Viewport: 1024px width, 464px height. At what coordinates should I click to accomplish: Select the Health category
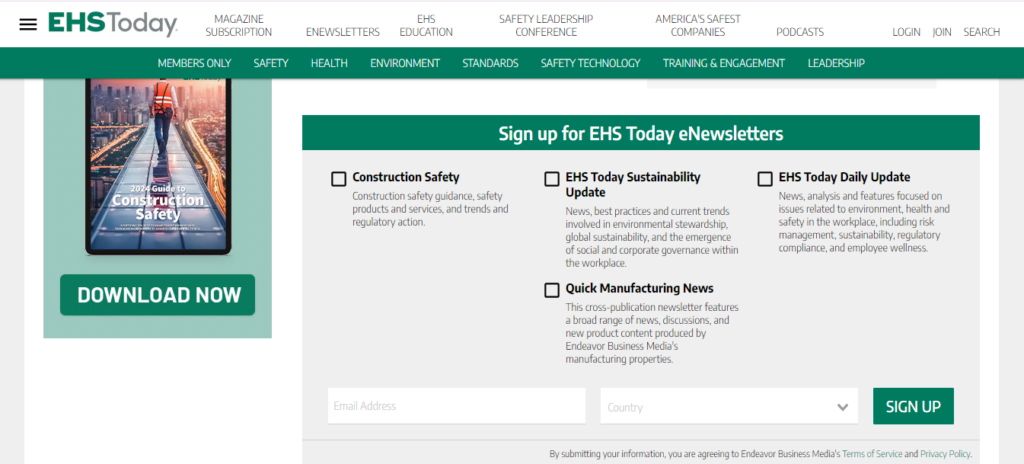(329, 63)
